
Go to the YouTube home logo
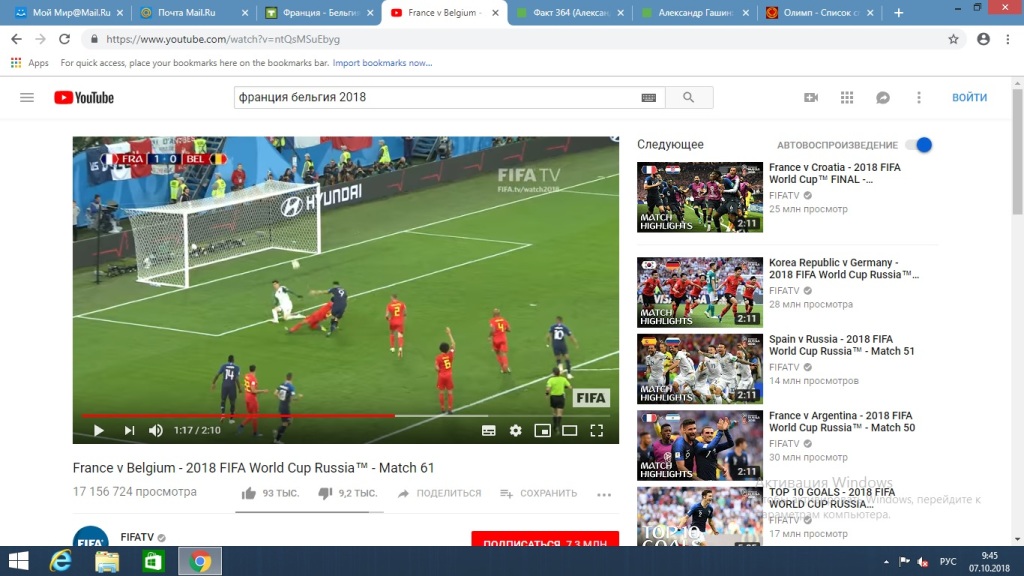[x=84, y=97]
